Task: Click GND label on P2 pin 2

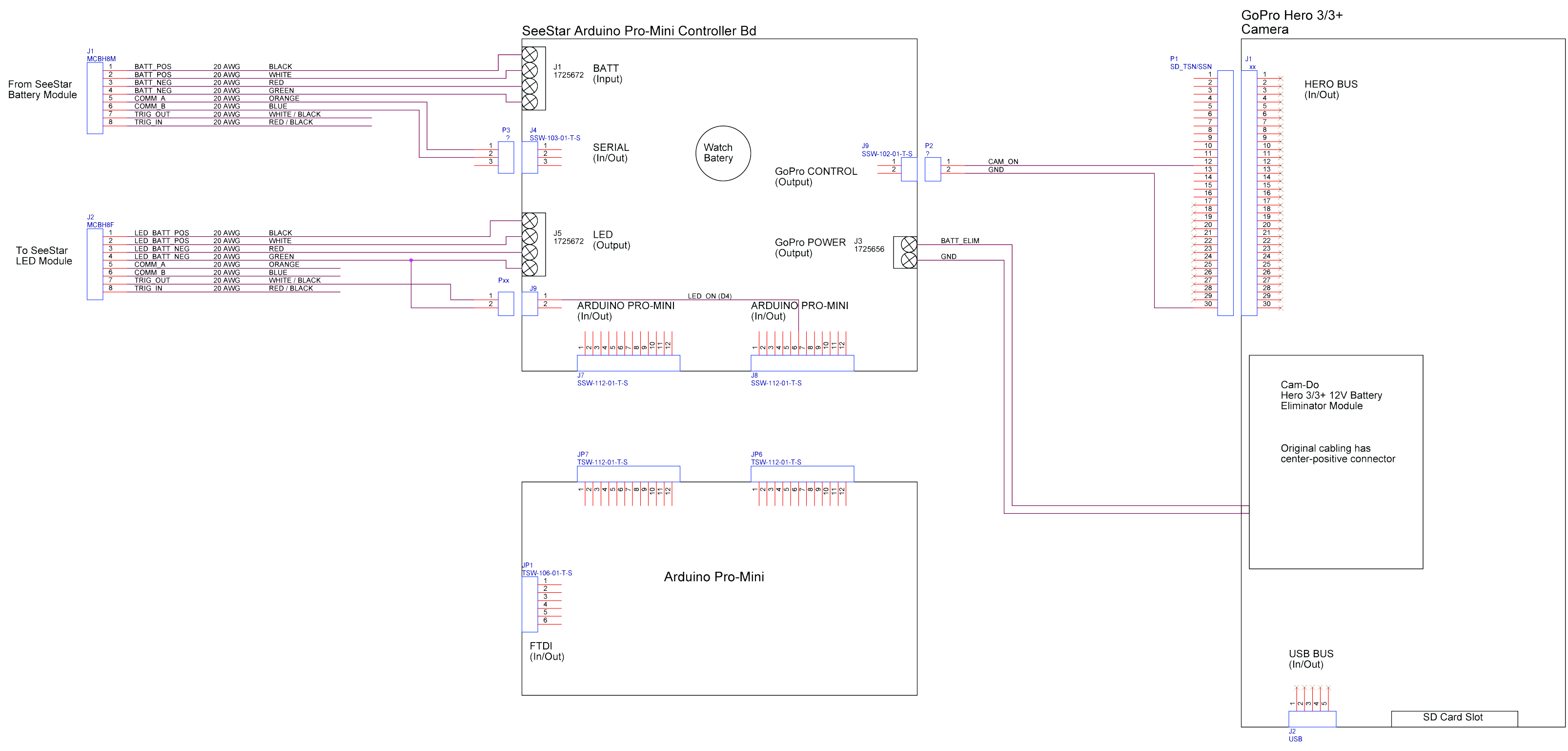Action: pyautogui.click(x=996, y=169)
